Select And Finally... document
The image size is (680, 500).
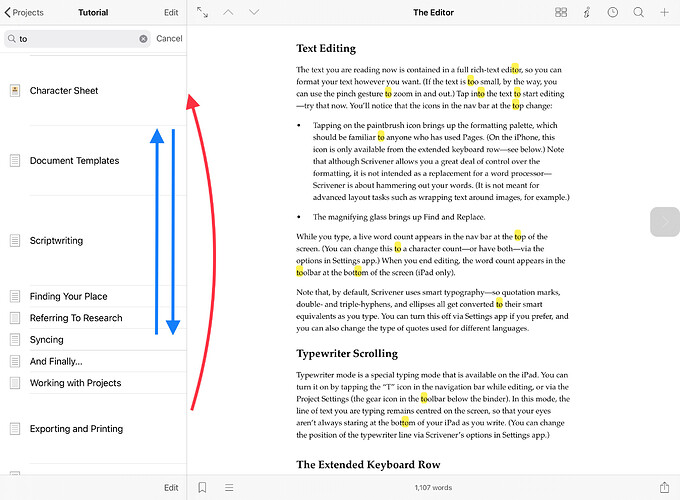click(x=93, y=361)
